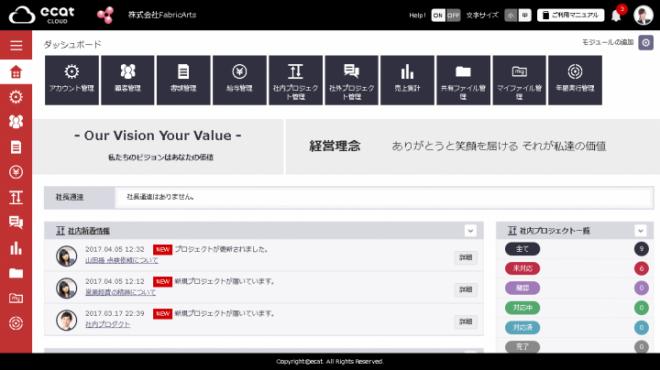660x370 pixels.
Task: Open chat icon in the left sidebar
Action: tap(16, 222)
